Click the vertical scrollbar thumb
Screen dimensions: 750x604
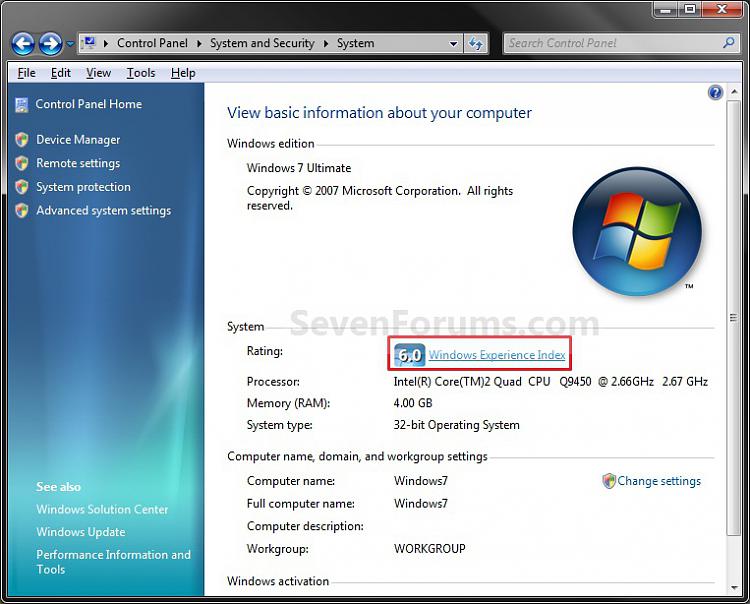coord(734,317)
